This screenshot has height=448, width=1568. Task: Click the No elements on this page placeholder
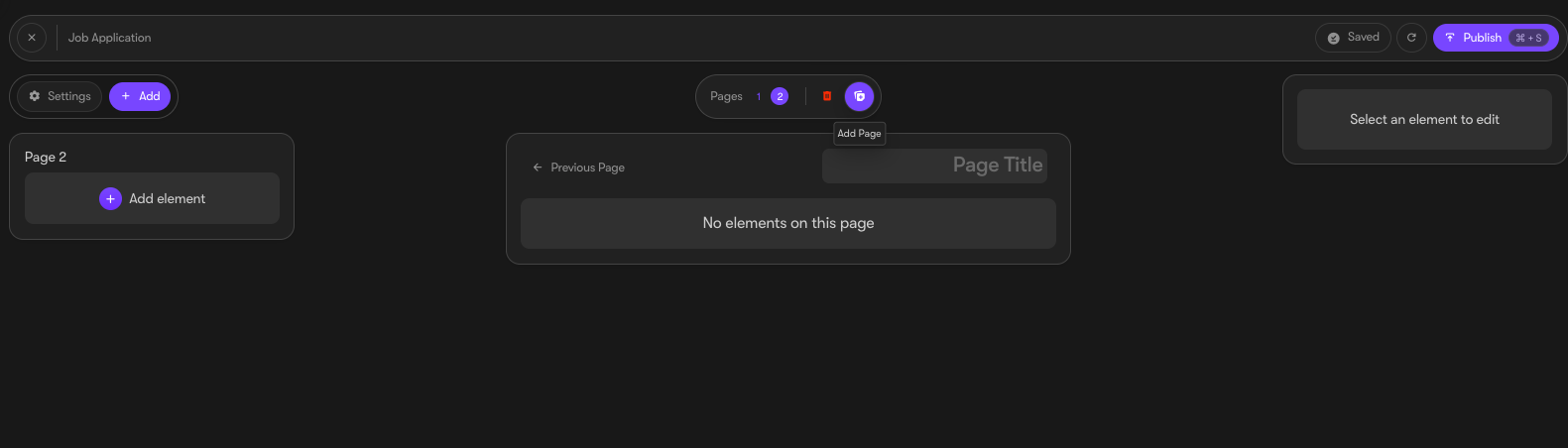click(788, 223)
